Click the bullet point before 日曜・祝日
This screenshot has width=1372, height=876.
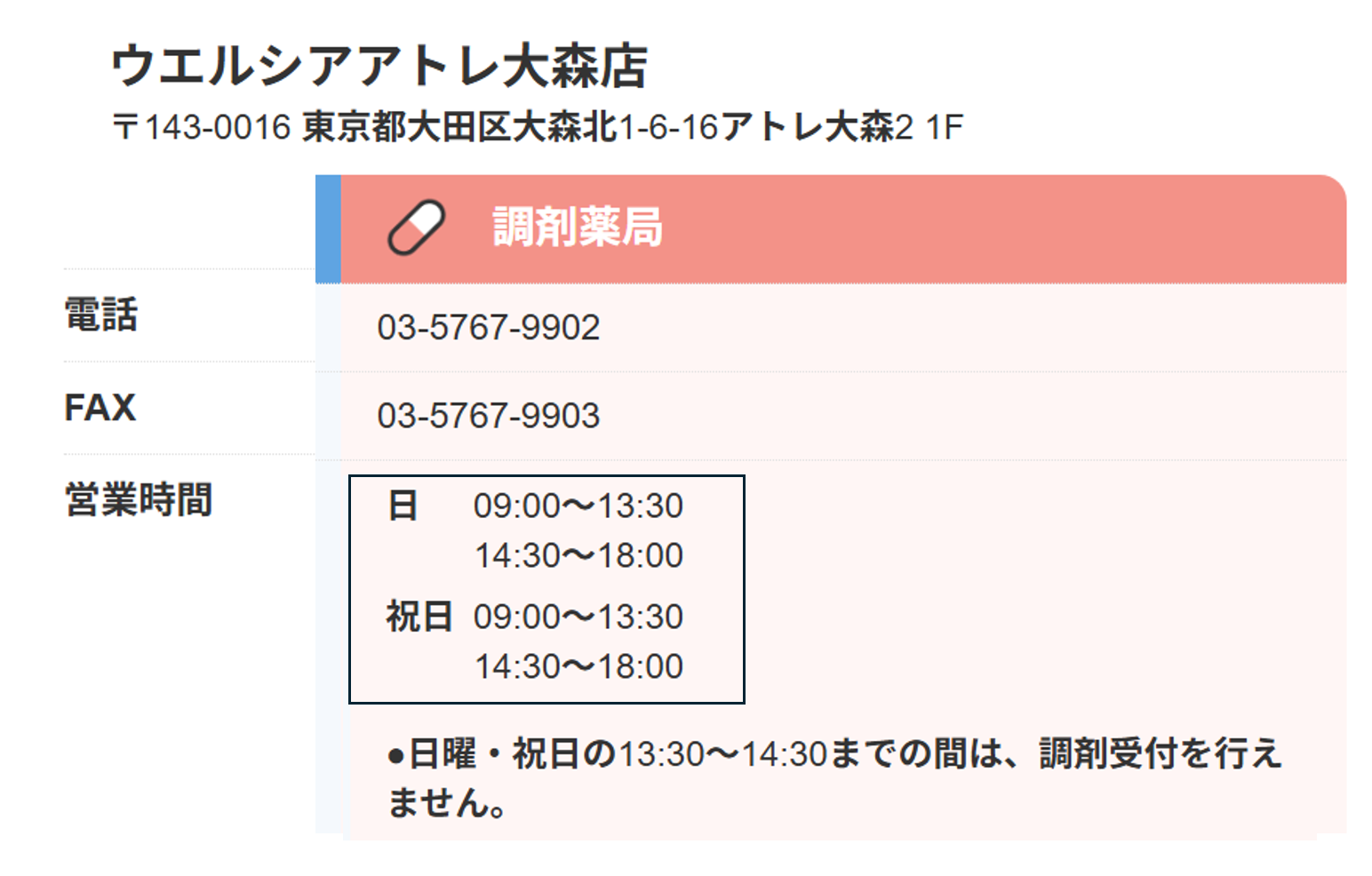(x=395, y=756)
